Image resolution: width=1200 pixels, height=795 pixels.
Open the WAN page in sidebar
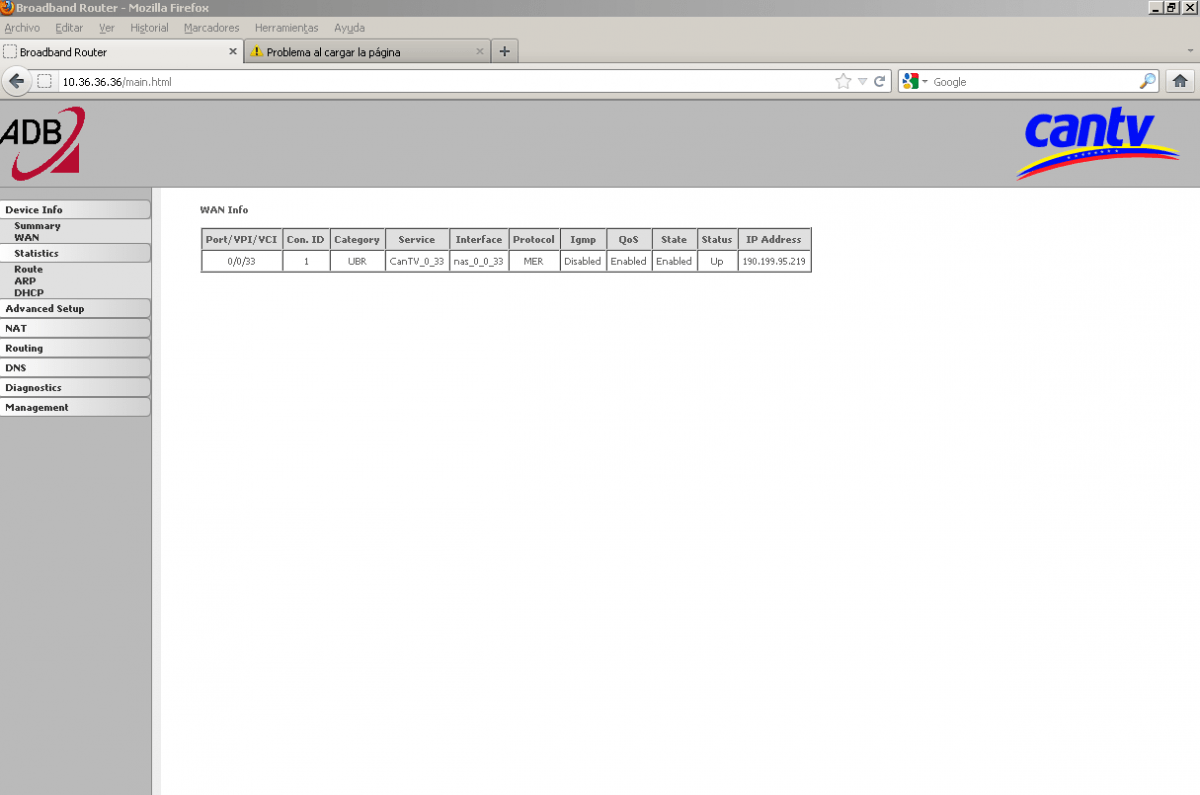27,238
